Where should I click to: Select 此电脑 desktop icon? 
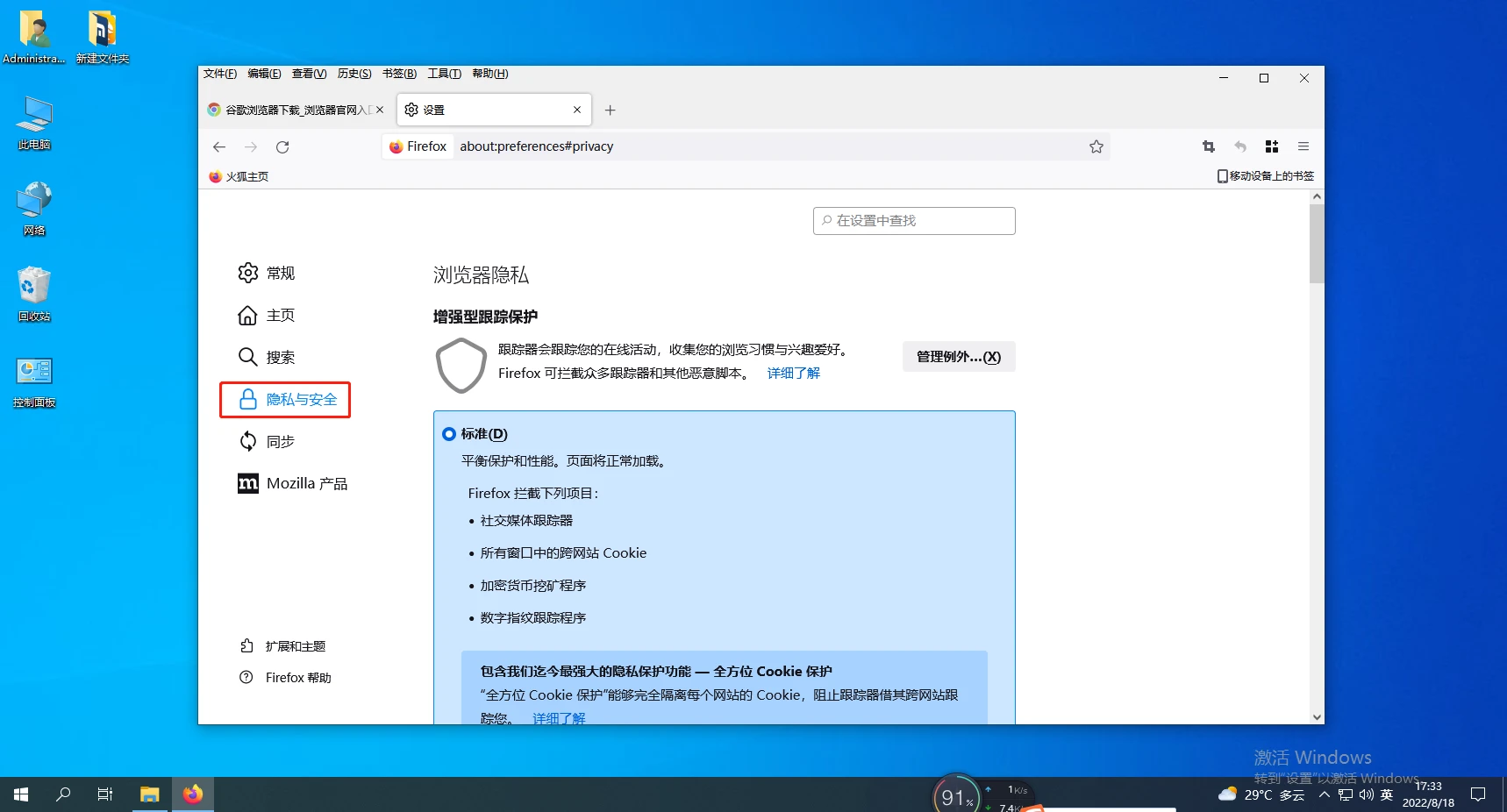click(x=34, y=123)
